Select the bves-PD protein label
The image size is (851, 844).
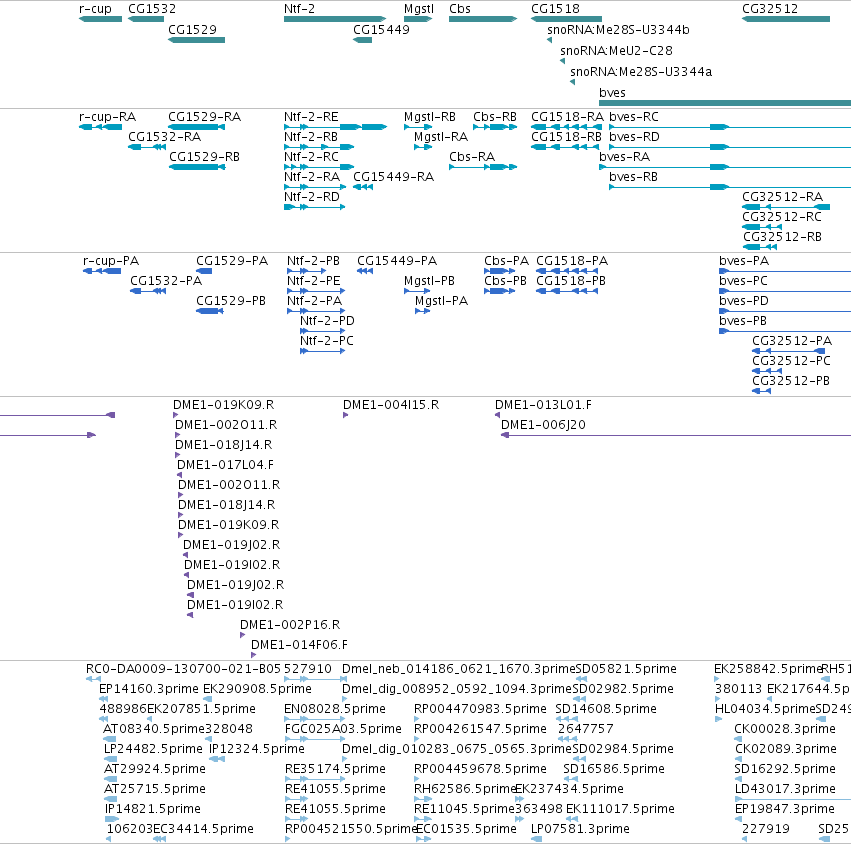point(744,301)
